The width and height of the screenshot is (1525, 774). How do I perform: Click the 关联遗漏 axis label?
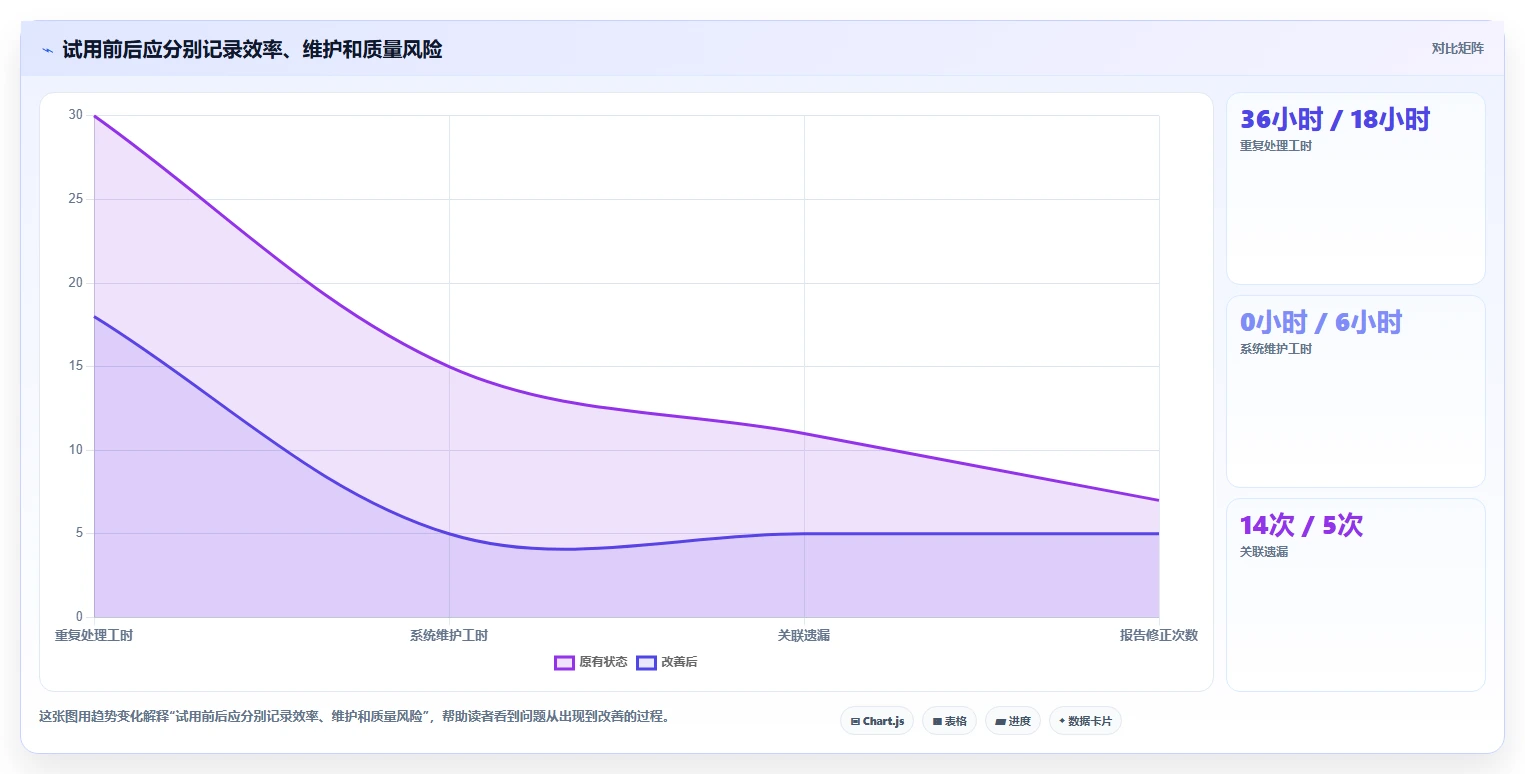[x=804, y=635]
